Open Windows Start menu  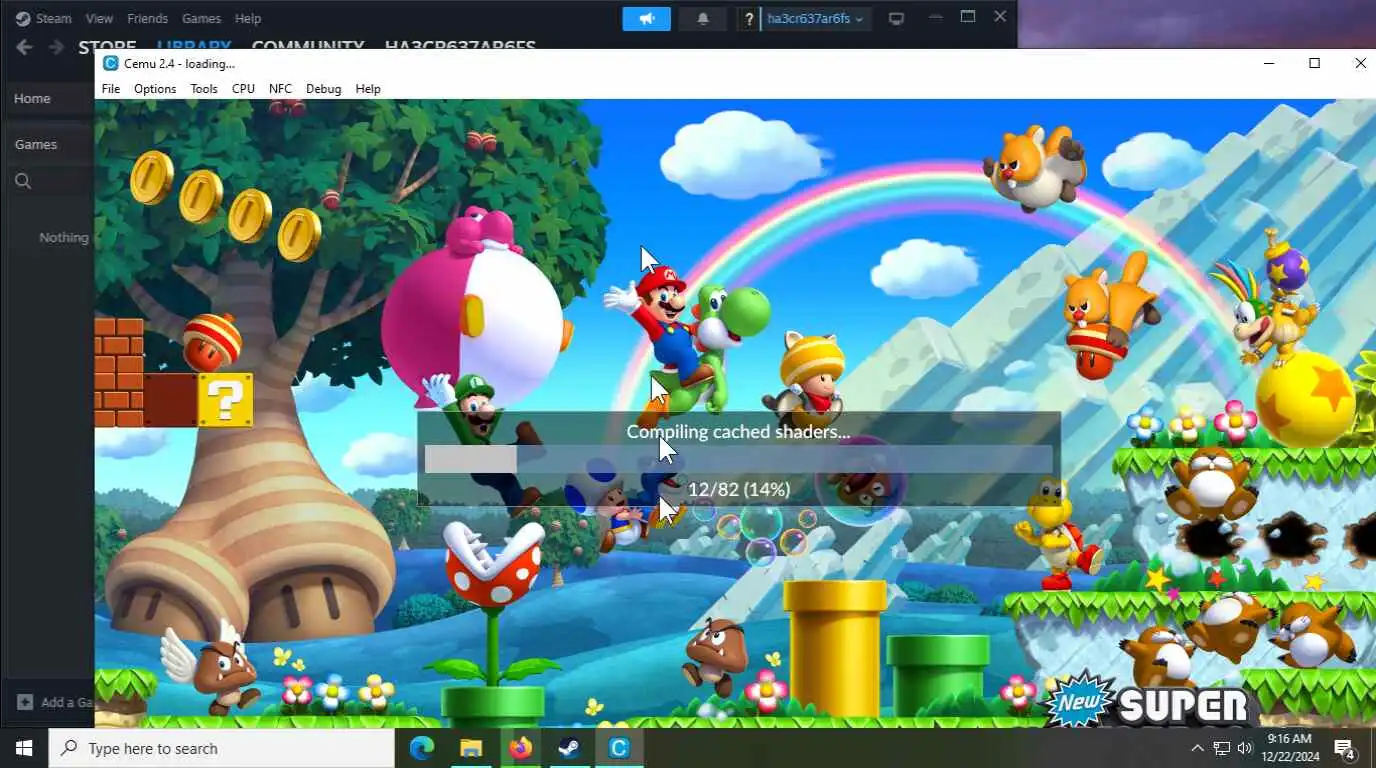pos(24,748)
